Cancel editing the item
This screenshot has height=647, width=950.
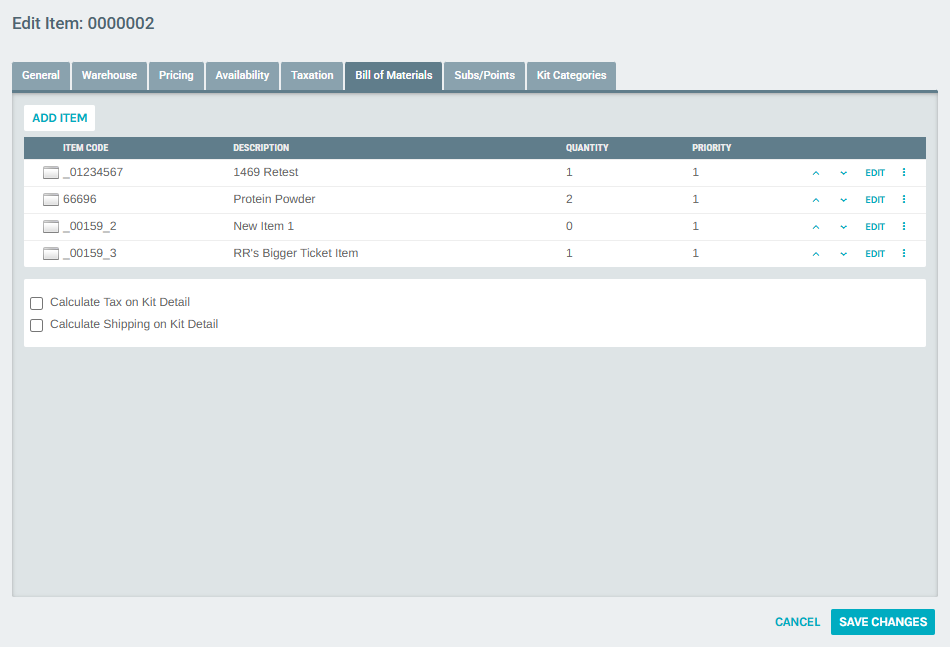(797, 621)
